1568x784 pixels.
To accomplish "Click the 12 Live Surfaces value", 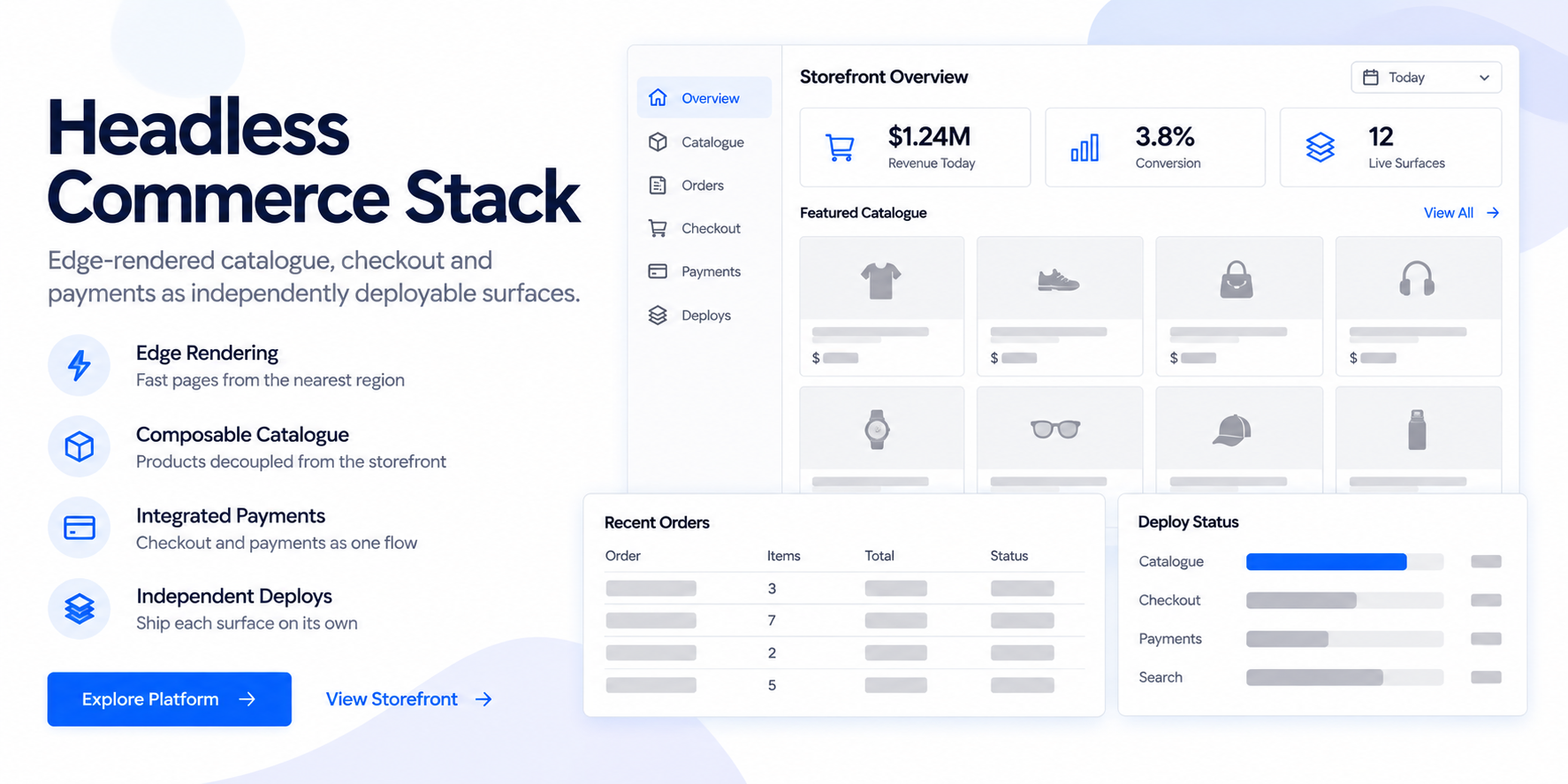I will coord(1381,137).
